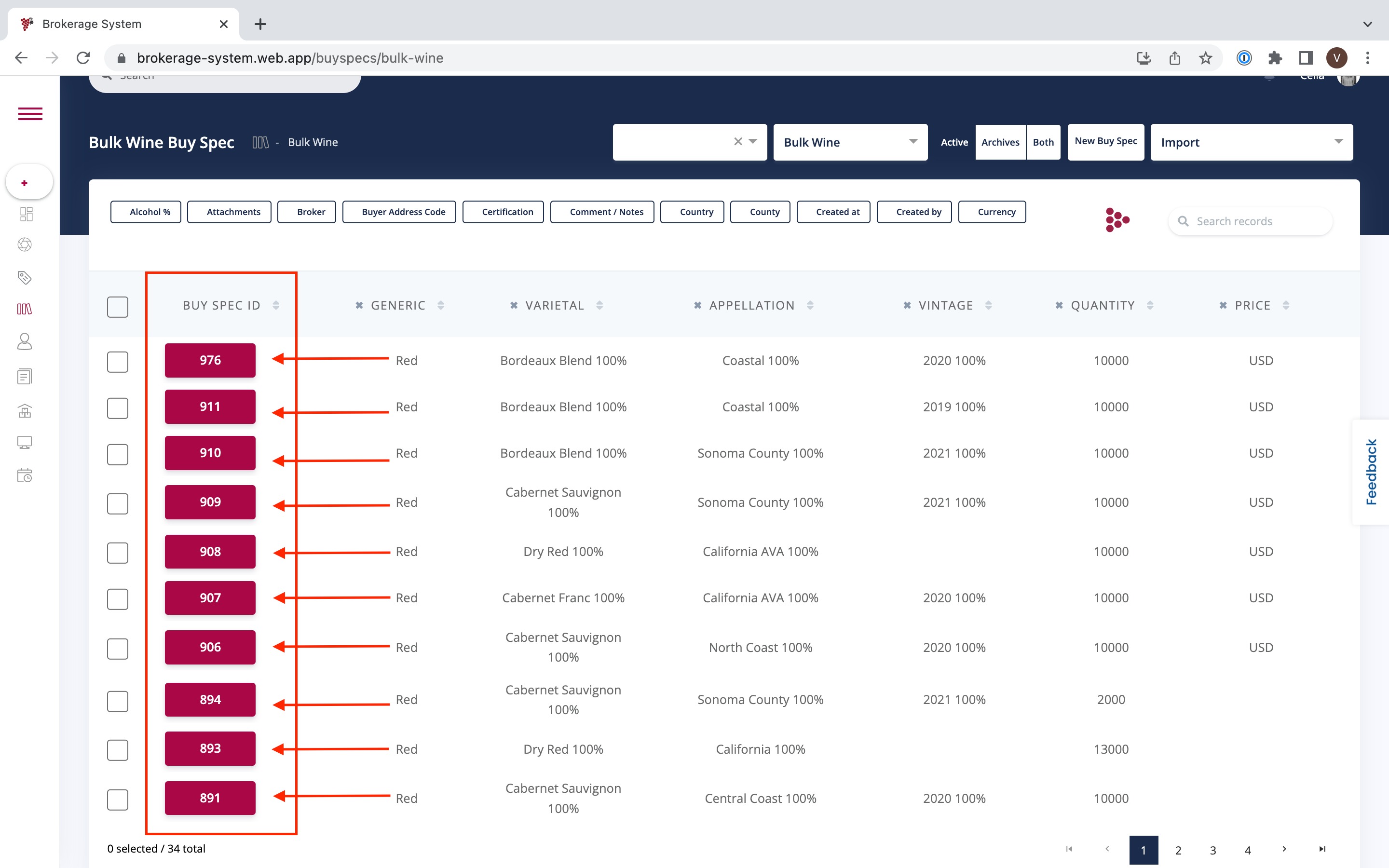Select the Both filter tab

1043,142
